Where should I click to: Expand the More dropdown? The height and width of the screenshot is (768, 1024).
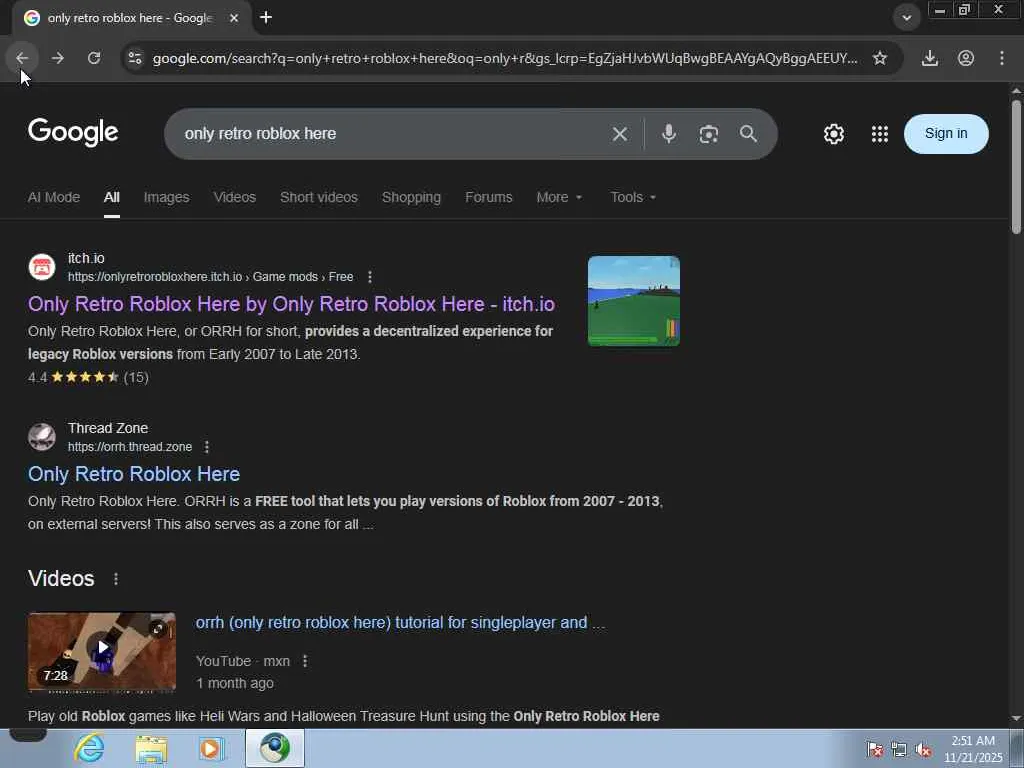(559, 197)
